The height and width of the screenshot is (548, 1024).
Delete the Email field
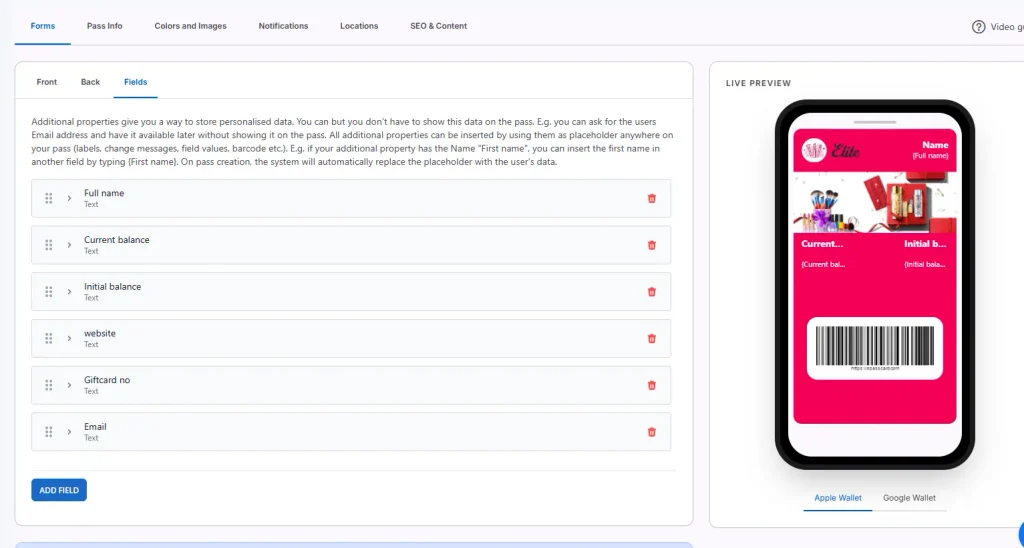[651, 432]
